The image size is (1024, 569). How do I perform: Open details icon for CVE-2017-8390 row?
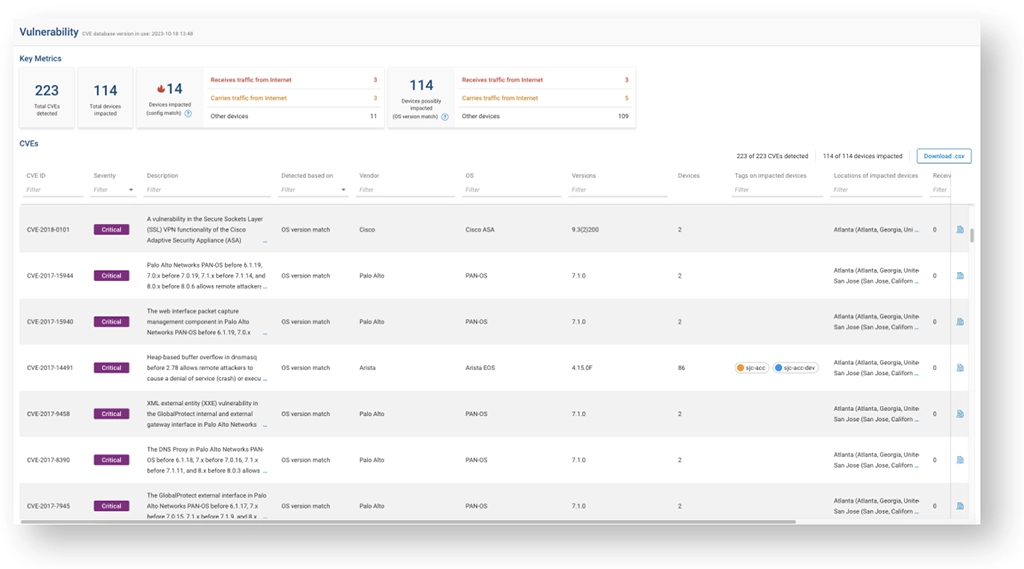(x=959, y=460)
